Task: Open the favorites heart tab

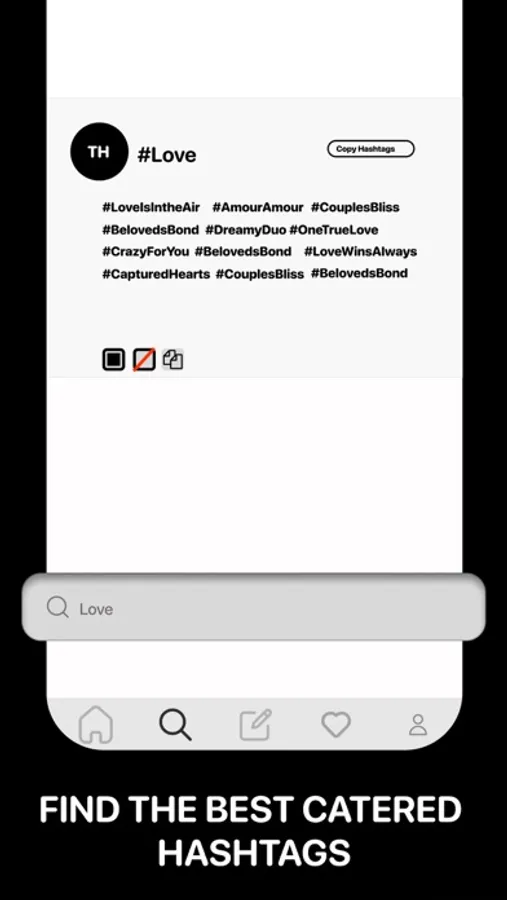Action: click(336, 724)
